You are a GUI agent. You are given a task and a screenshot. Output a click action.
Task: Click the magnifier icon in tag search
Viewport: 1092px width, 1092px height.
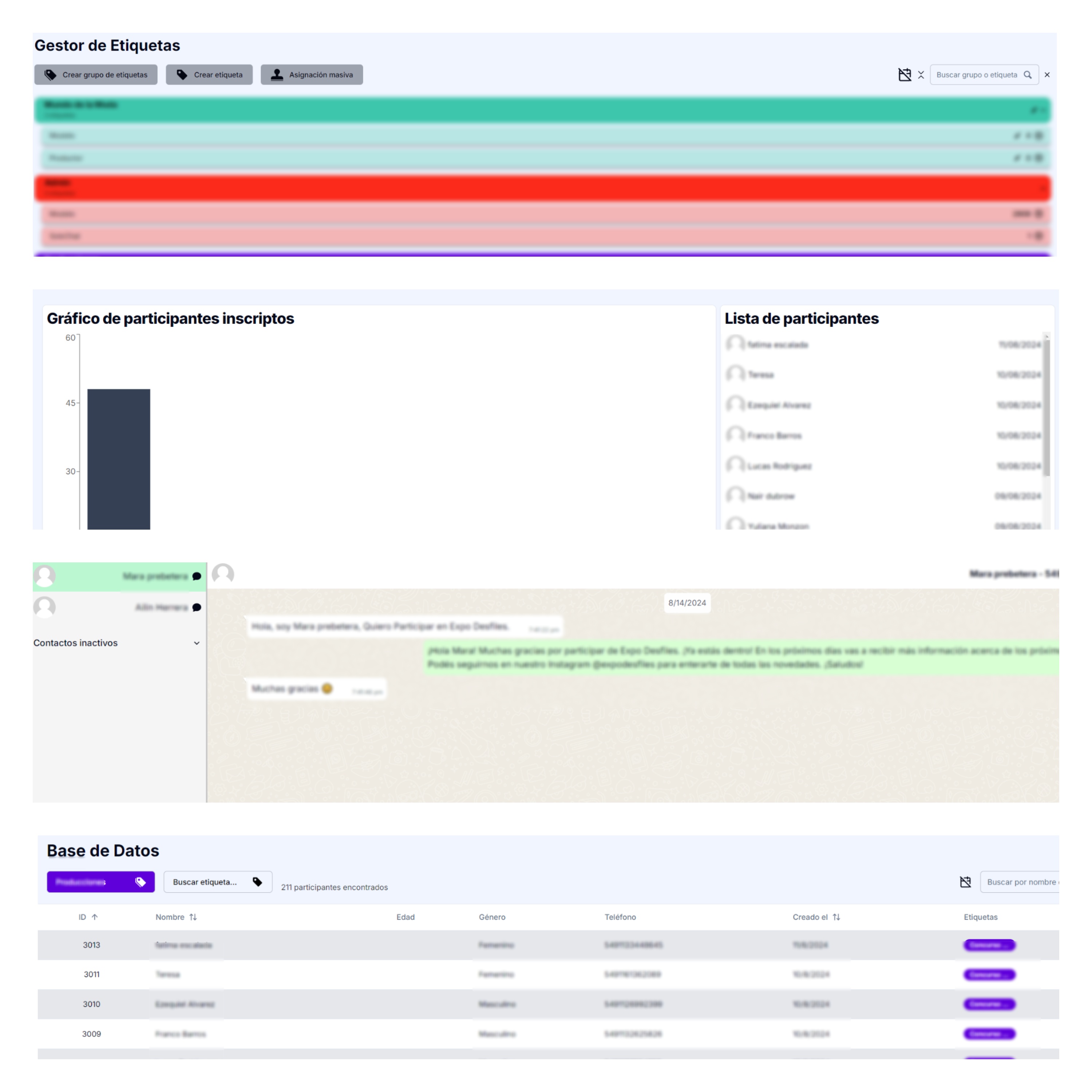tap(1028, 75)
